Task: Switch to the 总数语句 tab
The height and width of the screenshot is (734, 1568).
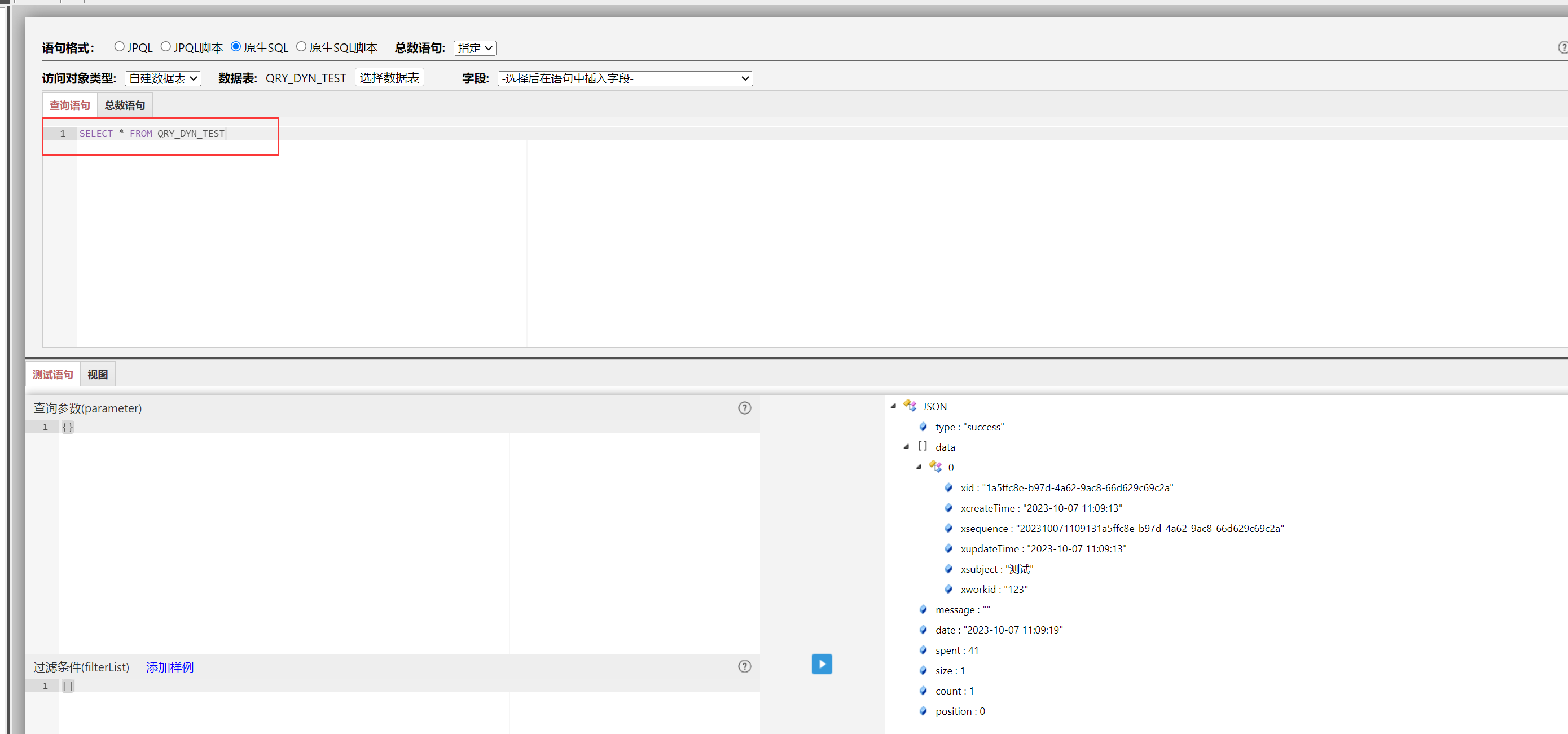Action: coord(124,106)
